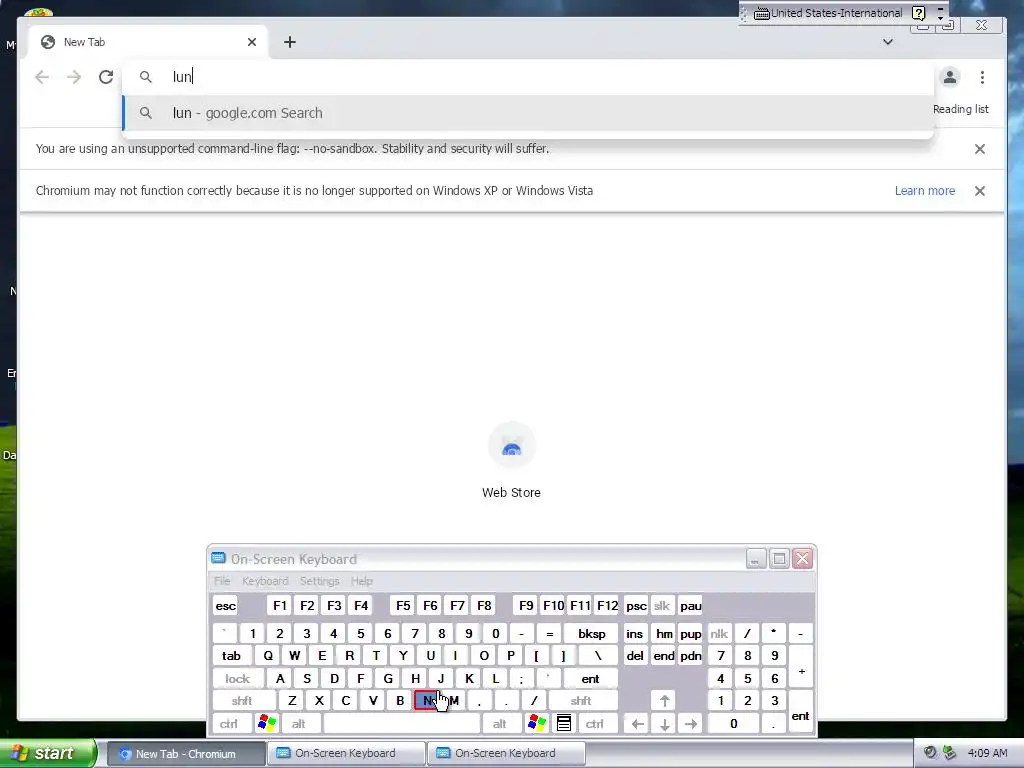Click the browser forward arrow

pos(74,77)
